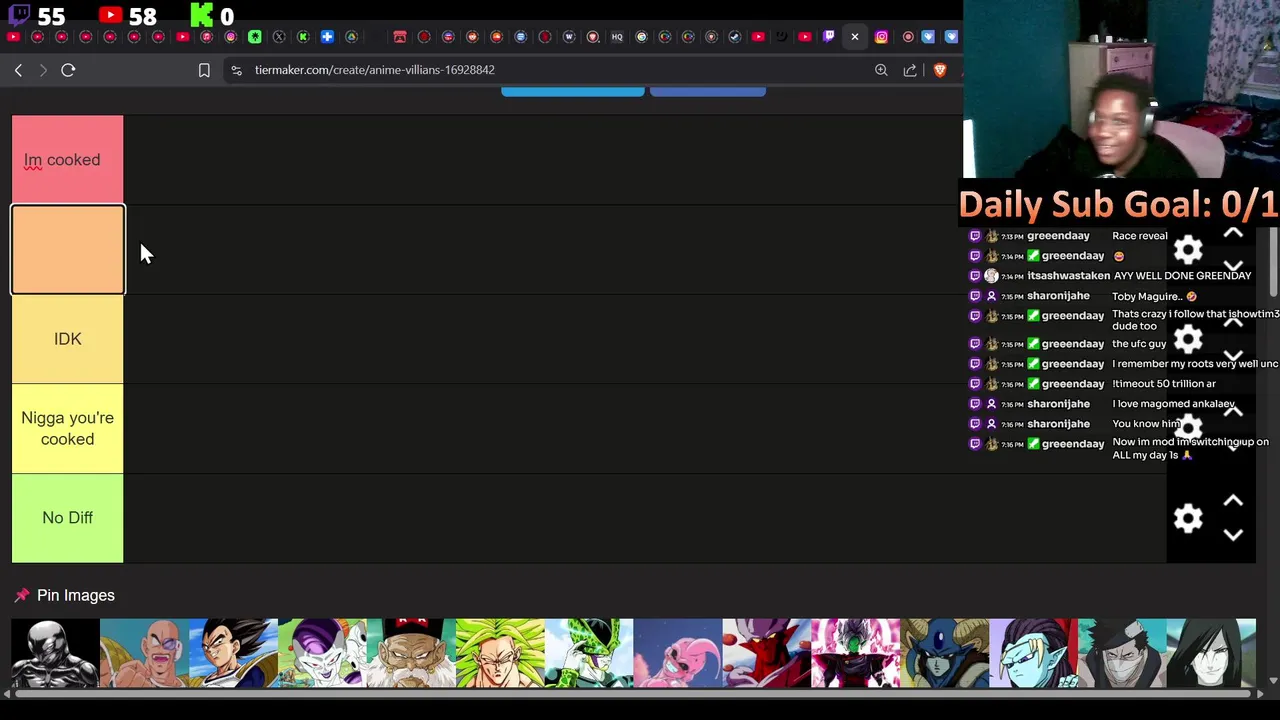View site information icon in address bar
1280x720 pixels.
(x=236, y=70)
